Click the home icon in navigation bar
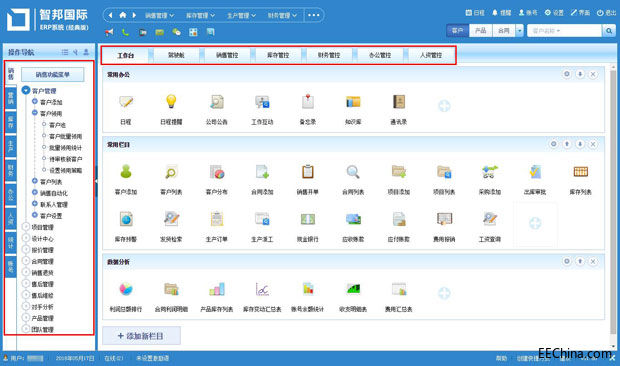Screen dimensions: 620x366 (x=123, y=15)
